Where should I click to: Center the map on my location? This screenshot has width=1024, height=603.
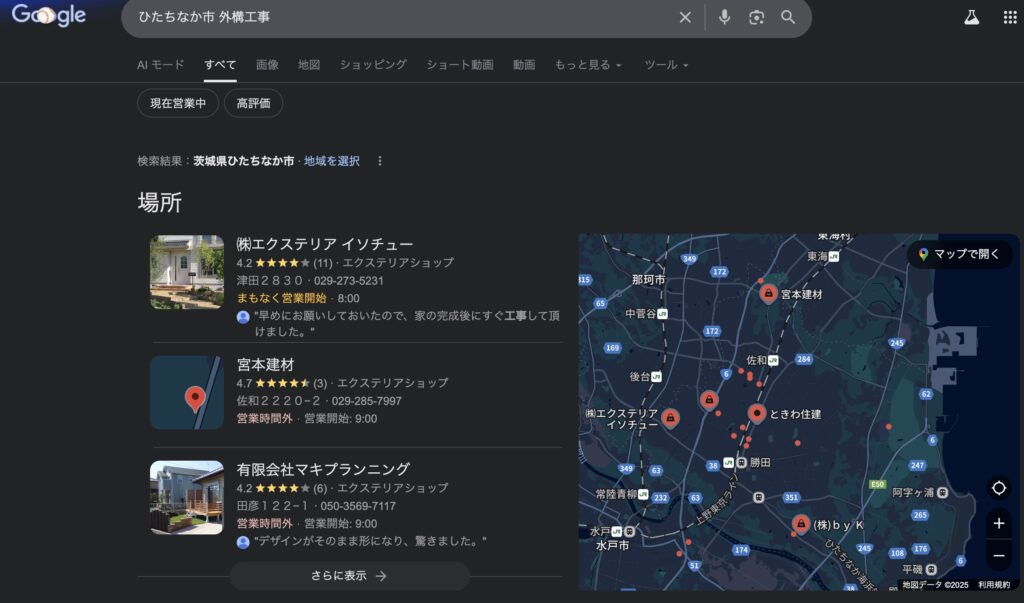[x=999, y=488]
